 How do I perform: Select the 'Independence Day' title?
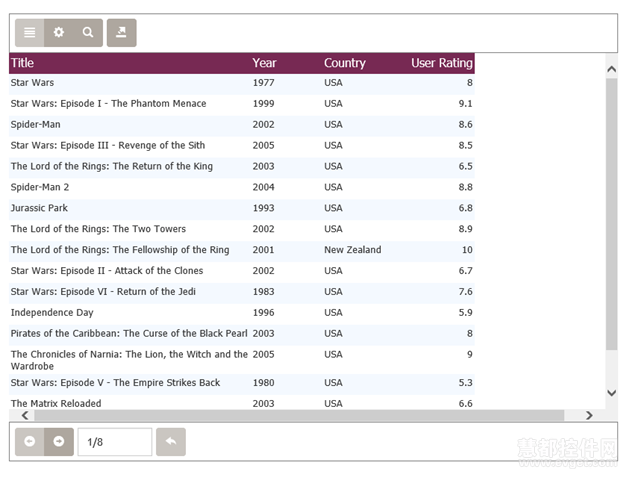point(52,313)
